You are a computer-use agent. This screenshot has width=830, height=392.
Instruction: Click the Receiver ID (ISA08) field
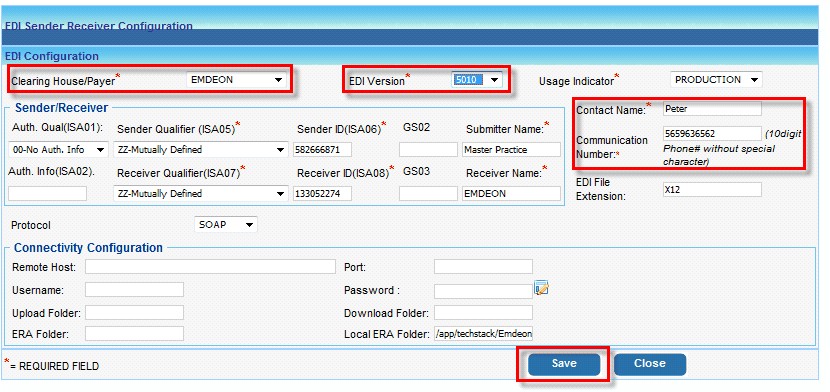click(322, 194)
